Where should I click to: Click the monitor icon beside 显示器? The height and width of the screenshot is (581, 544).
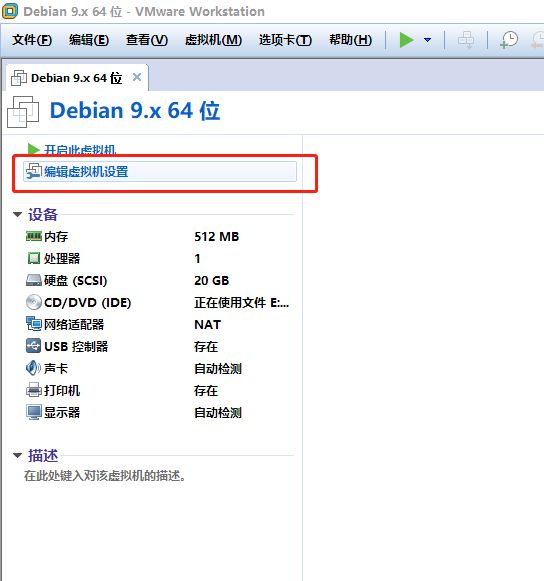click(x=34, y=412)
